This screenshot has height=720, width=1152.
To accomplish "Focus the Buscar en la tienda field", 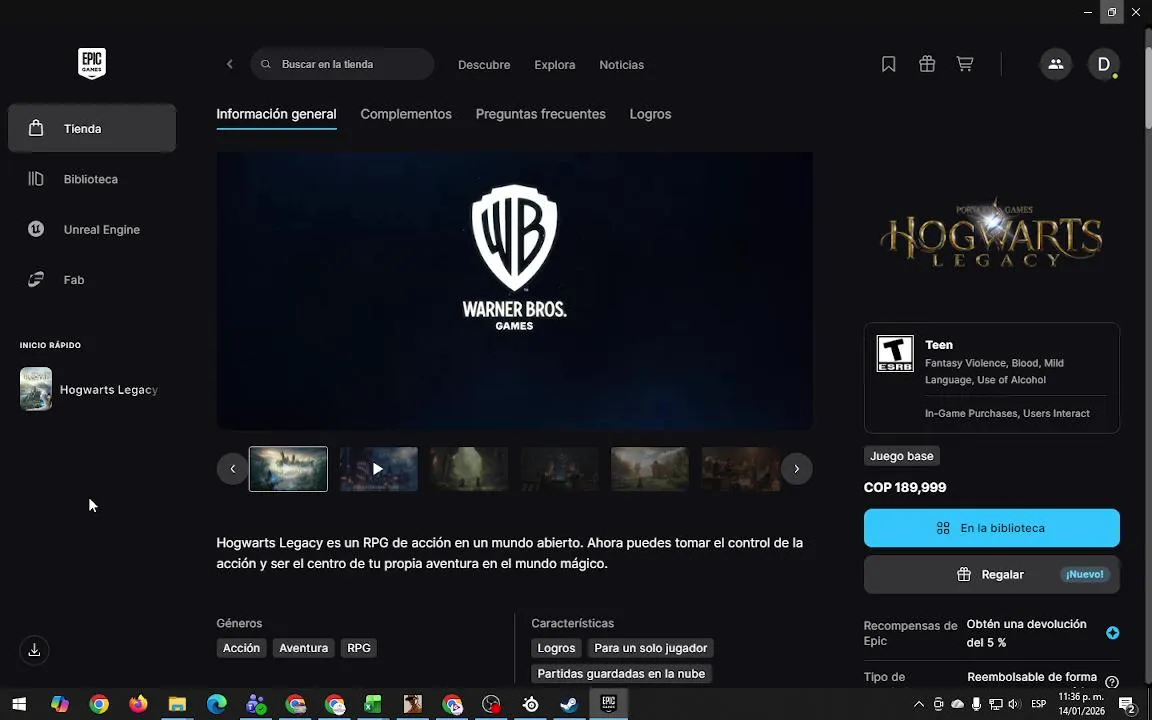I will [x=342, y=65].
